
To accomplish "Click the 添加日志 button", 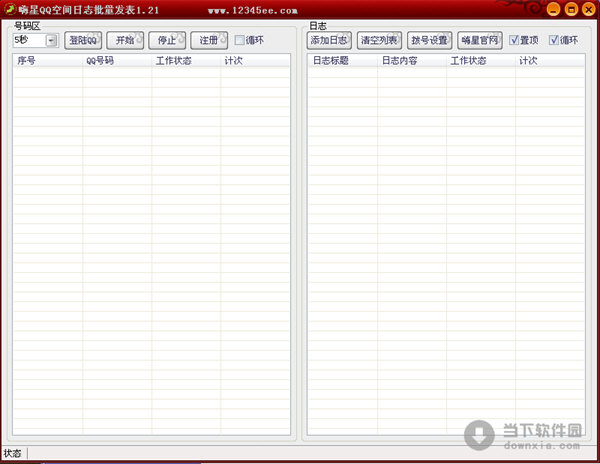I will click(329, 41).
